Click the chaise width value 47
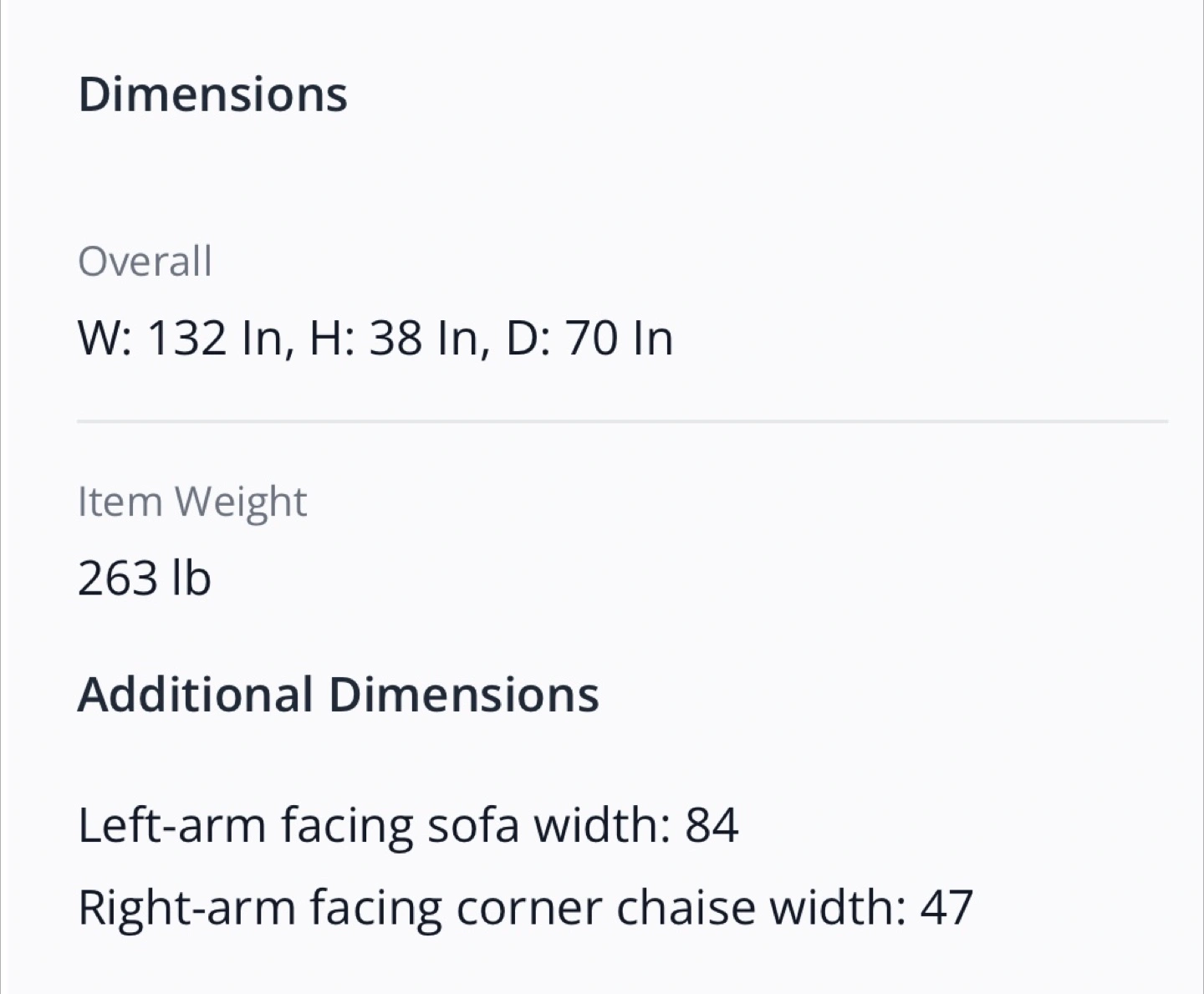Viewport: 1204px width, 994px height. (946, 908)
